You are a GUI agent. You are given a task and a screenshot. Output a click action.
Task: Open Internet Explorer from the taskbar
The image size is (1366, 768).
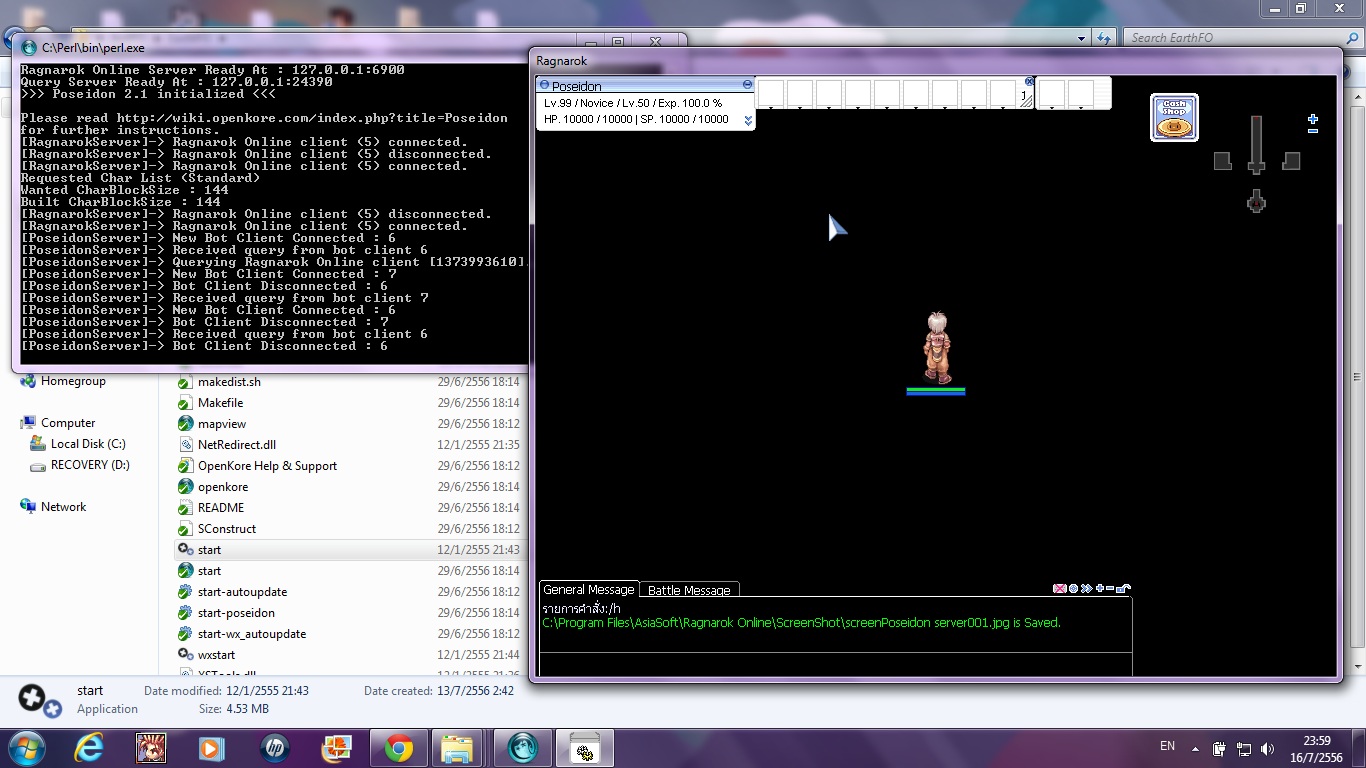pyautogui.click(x=88, y=747)
